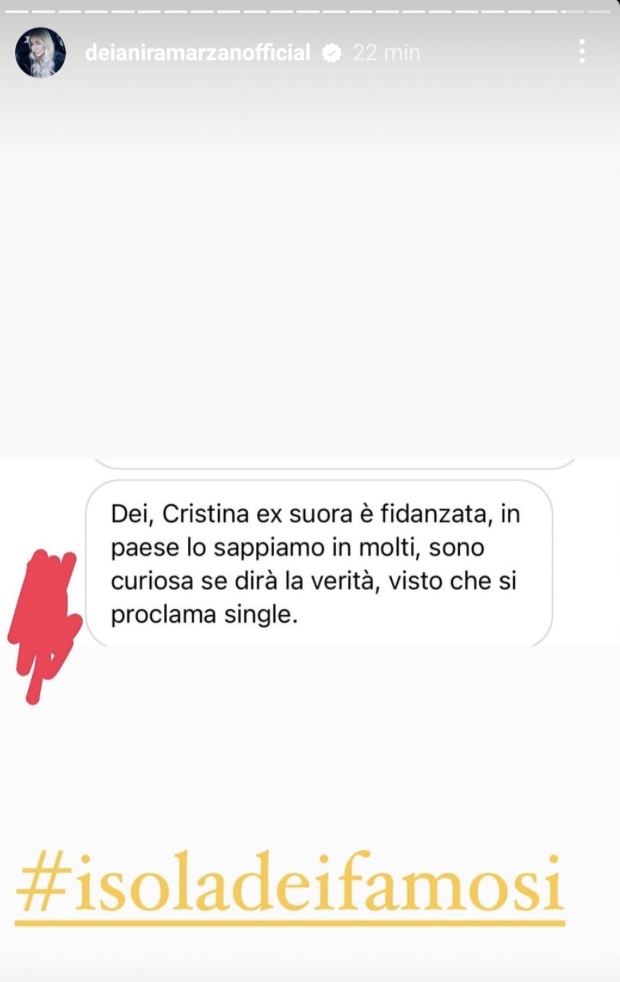Click the underline beneath the hashtag
The height and width of the screenshot is (982, 620).
pos(289,923)
